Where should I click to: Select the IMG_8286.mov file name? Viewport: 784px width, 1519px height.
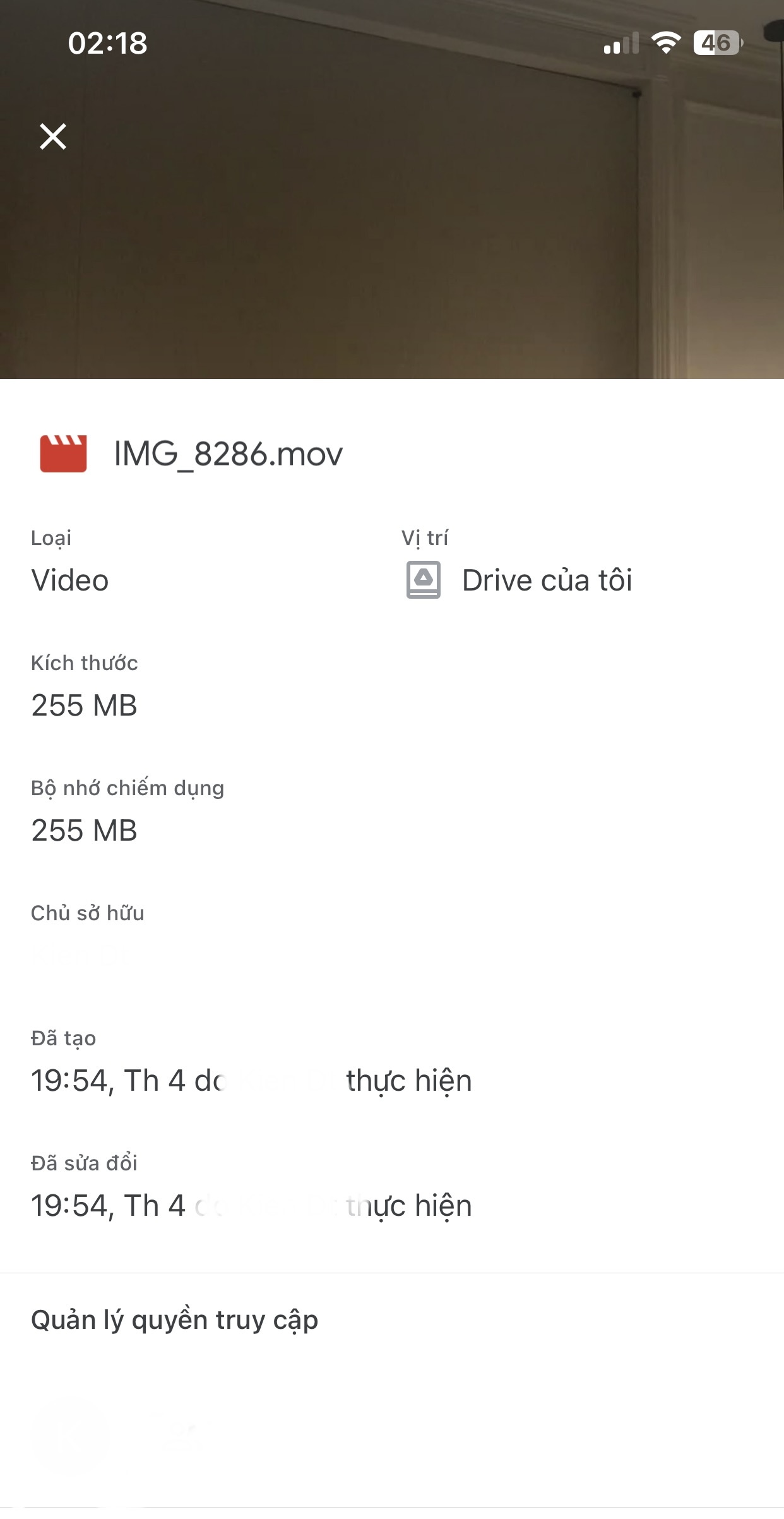pyautogui.click(x=228, y=454)
